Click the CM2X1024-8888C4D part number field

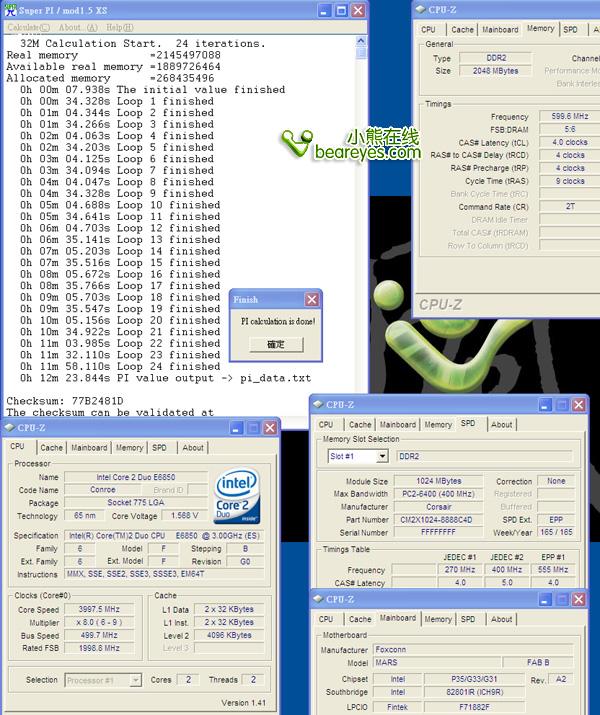coord(438,520)
